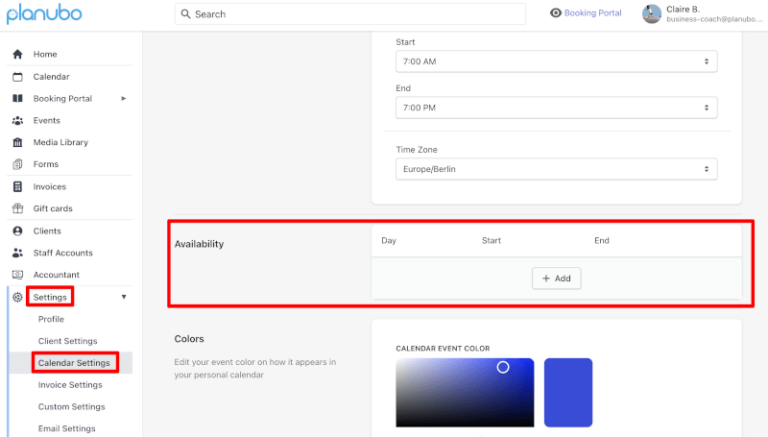Image resolution: width=768 pixels, height=437 pixels.
Task: Click the Add availability button
Action: pyautogui.click(x=556, y=278)
